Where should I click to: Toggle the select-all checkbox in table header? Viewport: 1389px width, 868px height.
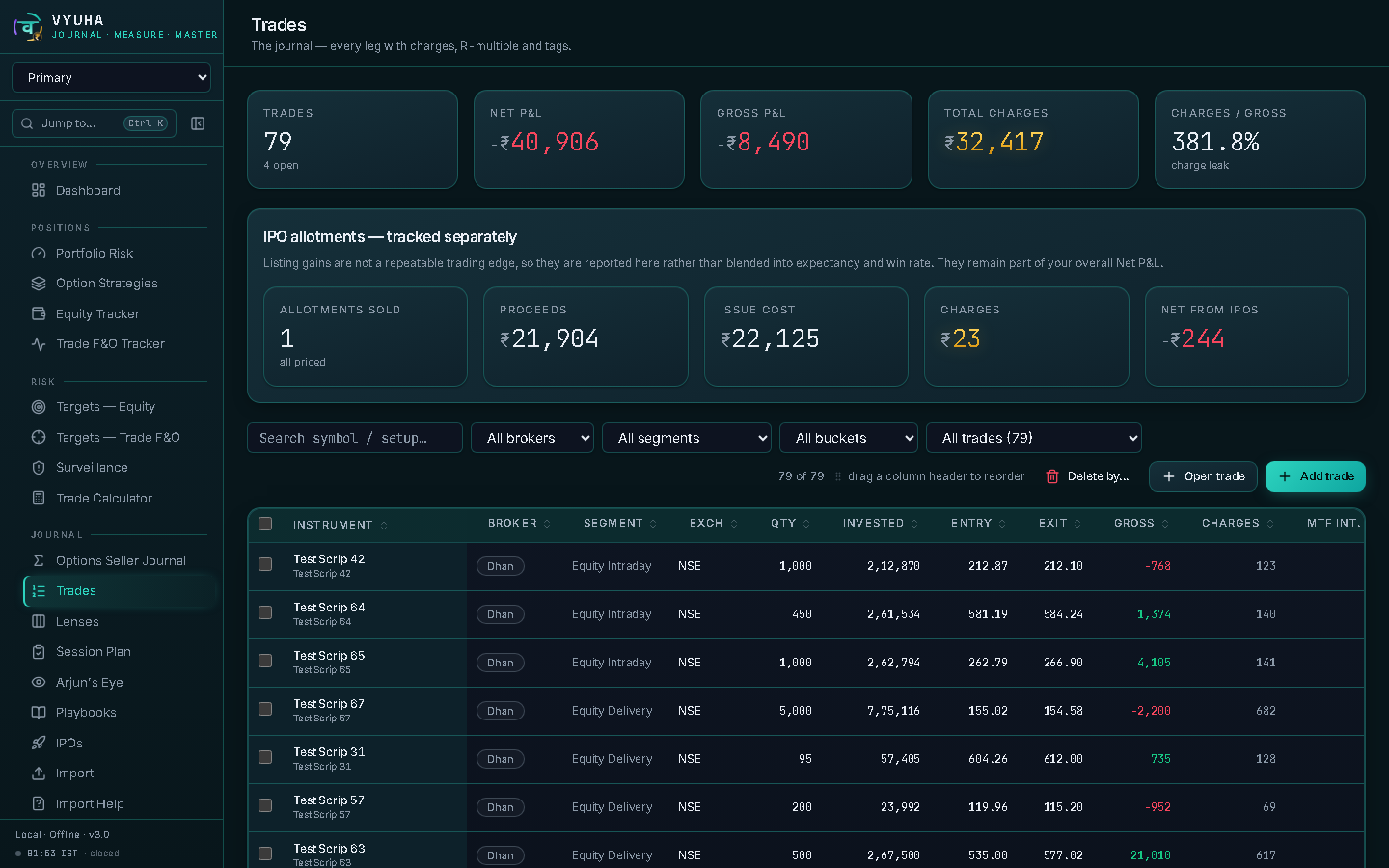265,524
